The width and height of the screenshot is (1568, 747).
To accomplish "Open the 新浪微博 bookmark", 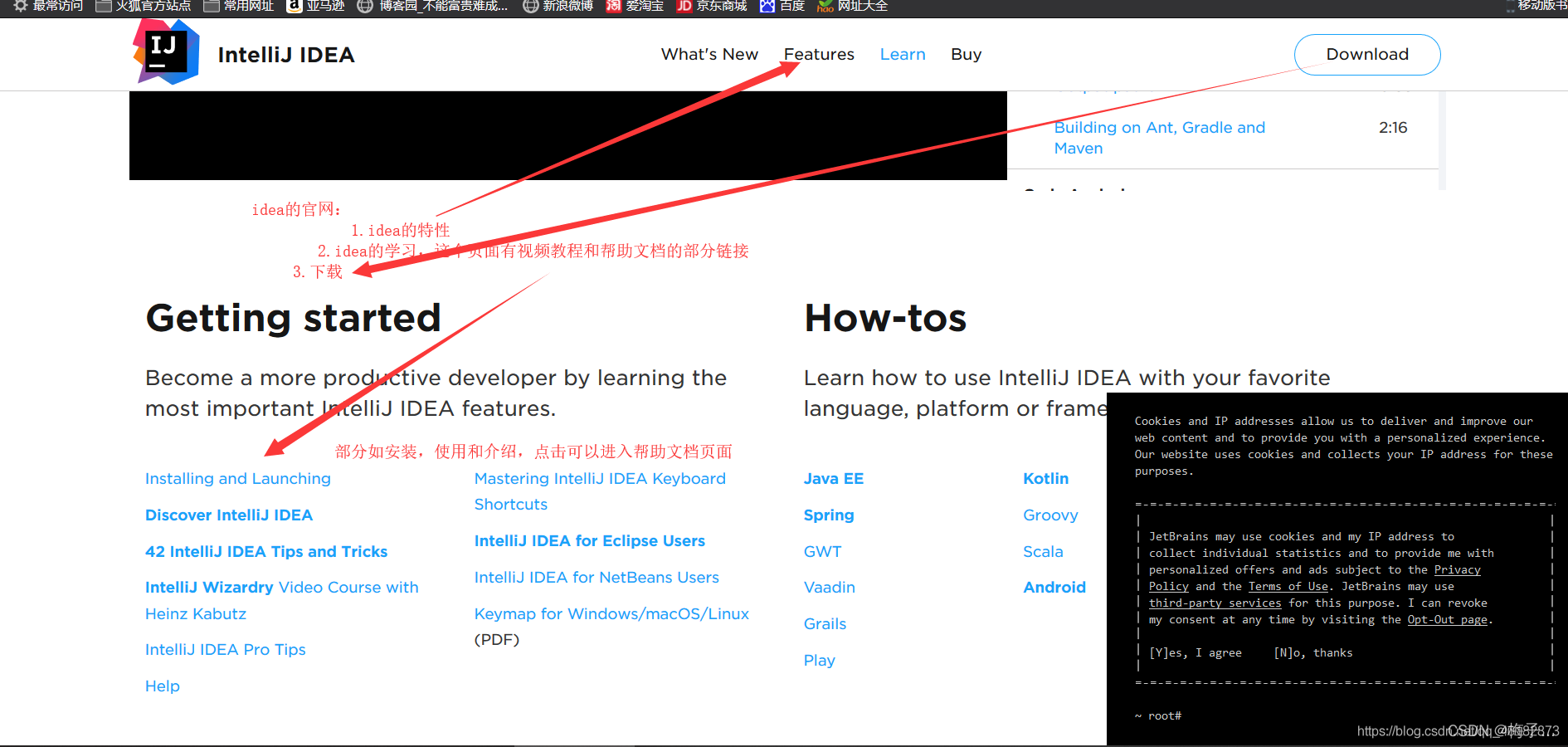I will tap(558, 6).
